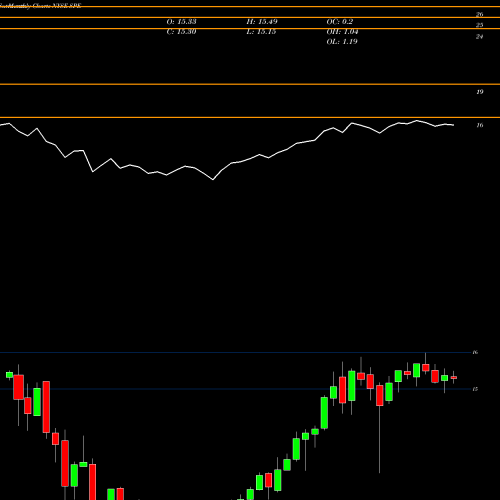
Task: Select the OC: 0.2 readout
Action: [339, 22]
